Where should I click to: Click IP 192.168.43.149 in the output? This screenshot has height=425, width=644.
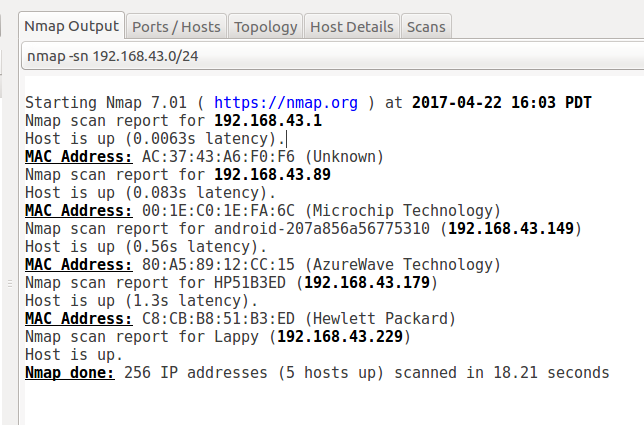tap(510, 228)
